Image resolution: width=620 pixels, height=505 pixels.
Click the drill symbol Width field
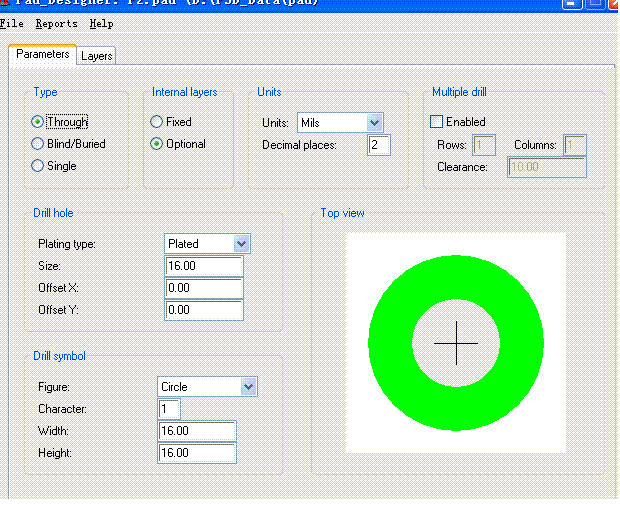(x=197, y=431)
